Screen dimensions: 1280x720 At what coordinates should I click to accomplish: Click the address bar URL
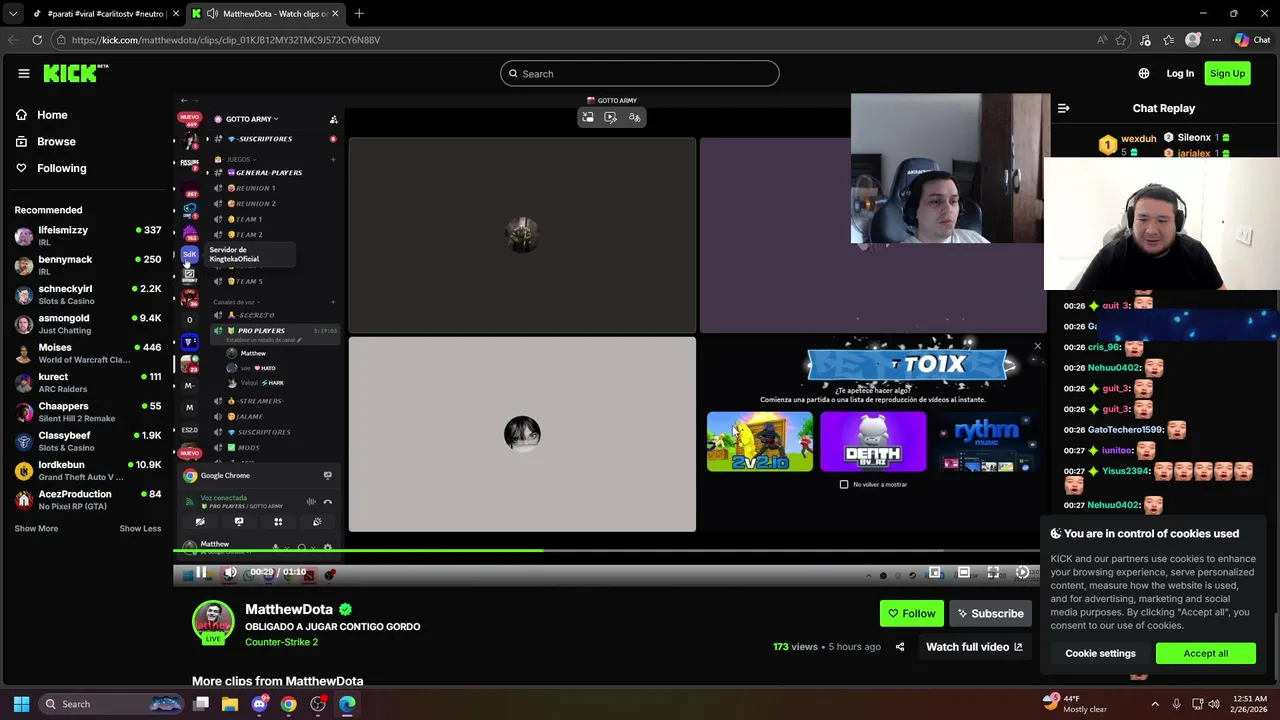[x=226, y=40]
